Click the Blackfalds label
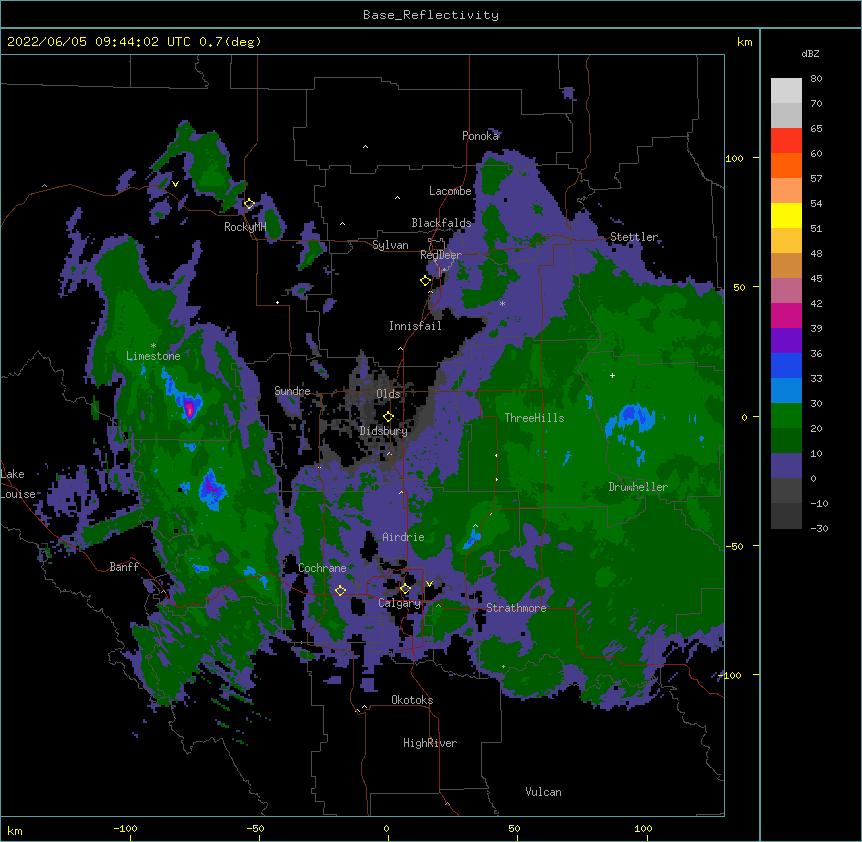This screenshot has height=842, width=862. click(x=441, y=223)
